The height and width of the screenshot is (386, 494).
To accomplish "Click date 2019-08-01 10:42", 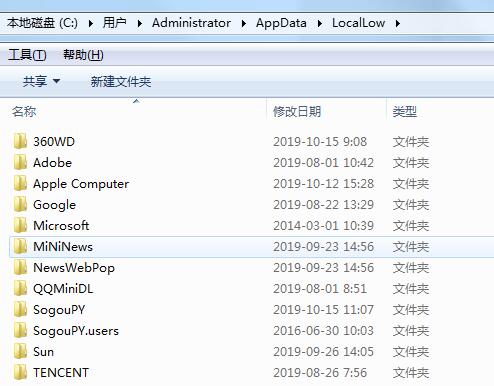I will (x=323, y=163).
